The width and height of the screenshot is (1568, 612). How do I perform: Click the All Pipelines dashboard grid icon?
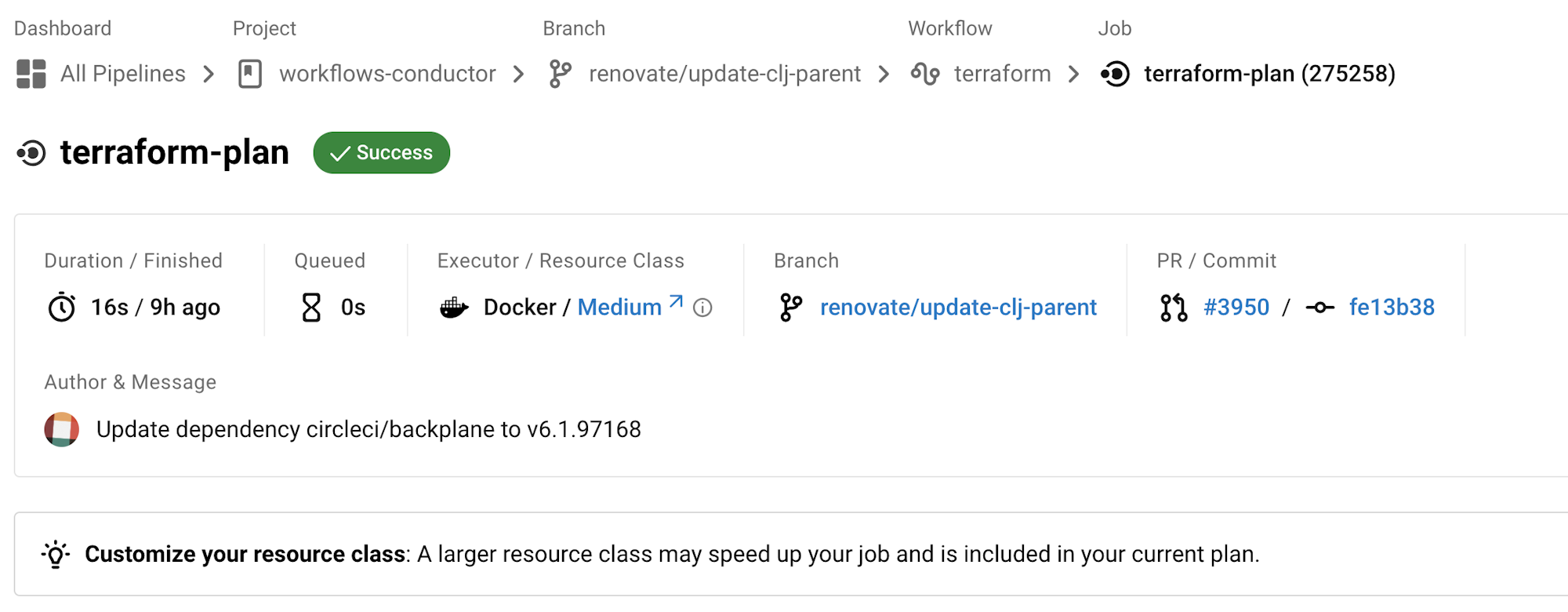(31, 74)
